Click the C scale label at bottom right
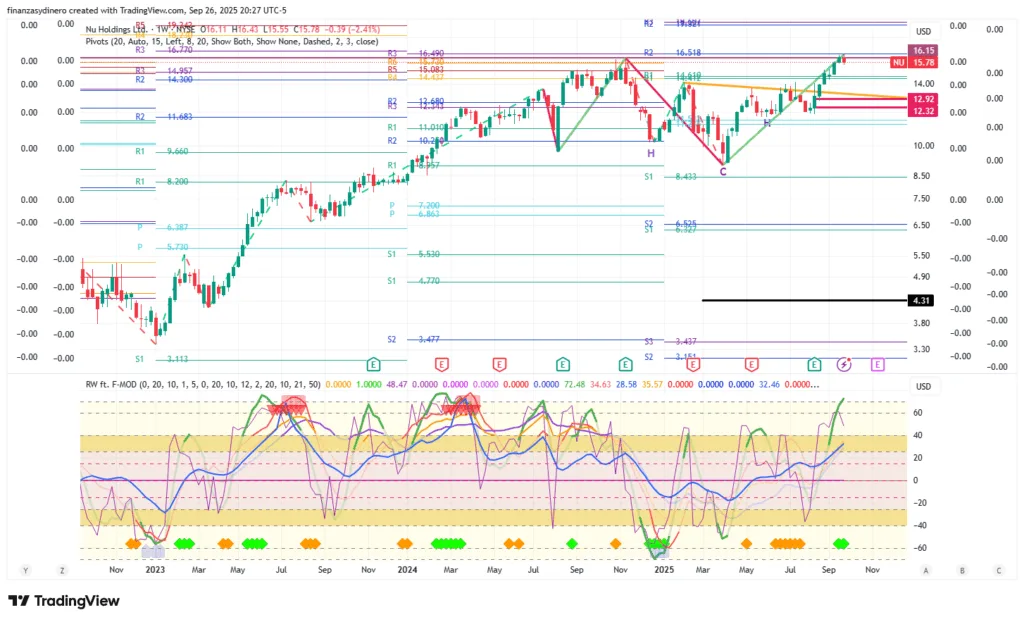 [998, 570]
